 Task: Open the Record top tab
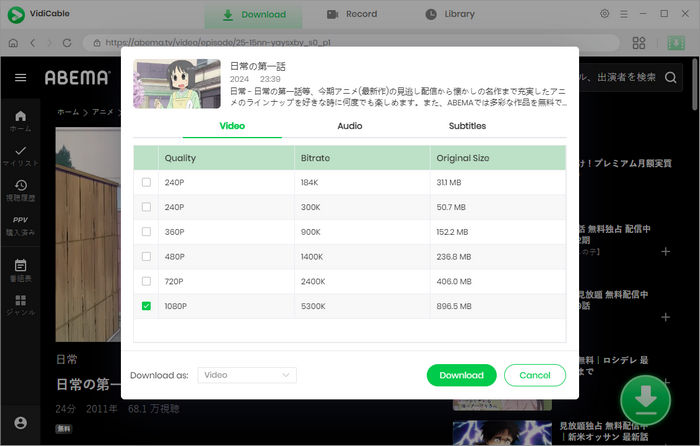tap(352, 14)
